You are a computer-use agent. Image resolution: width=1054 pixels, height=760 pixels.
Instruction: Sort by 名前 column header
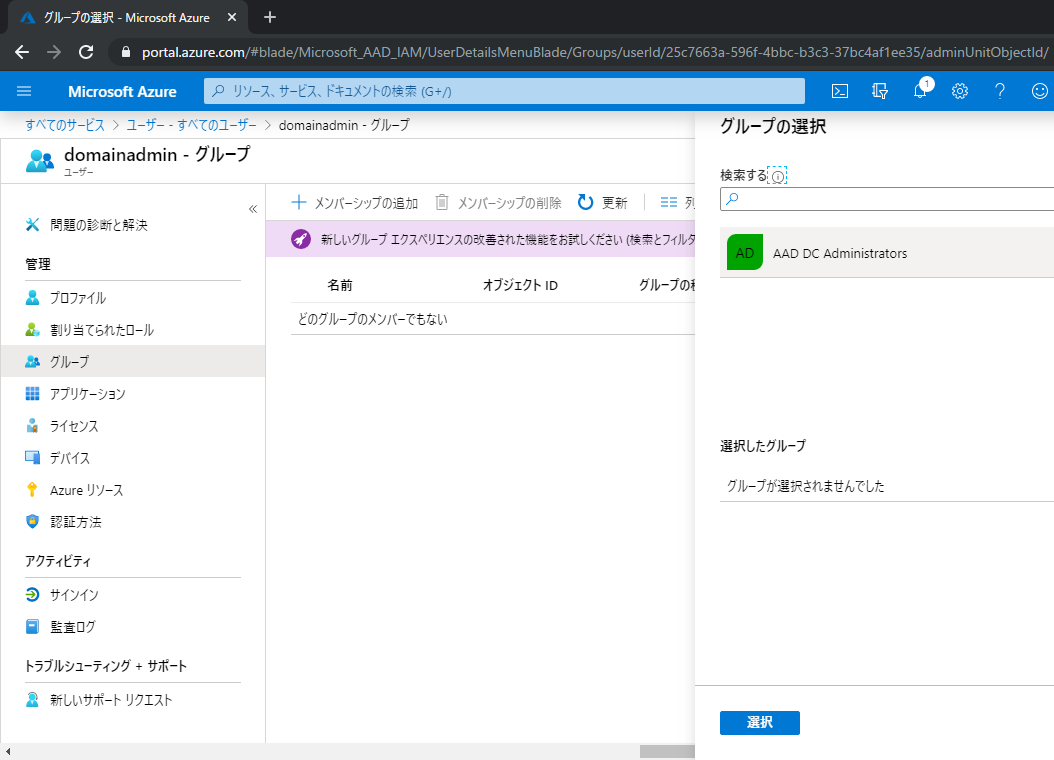coord(339,285)
